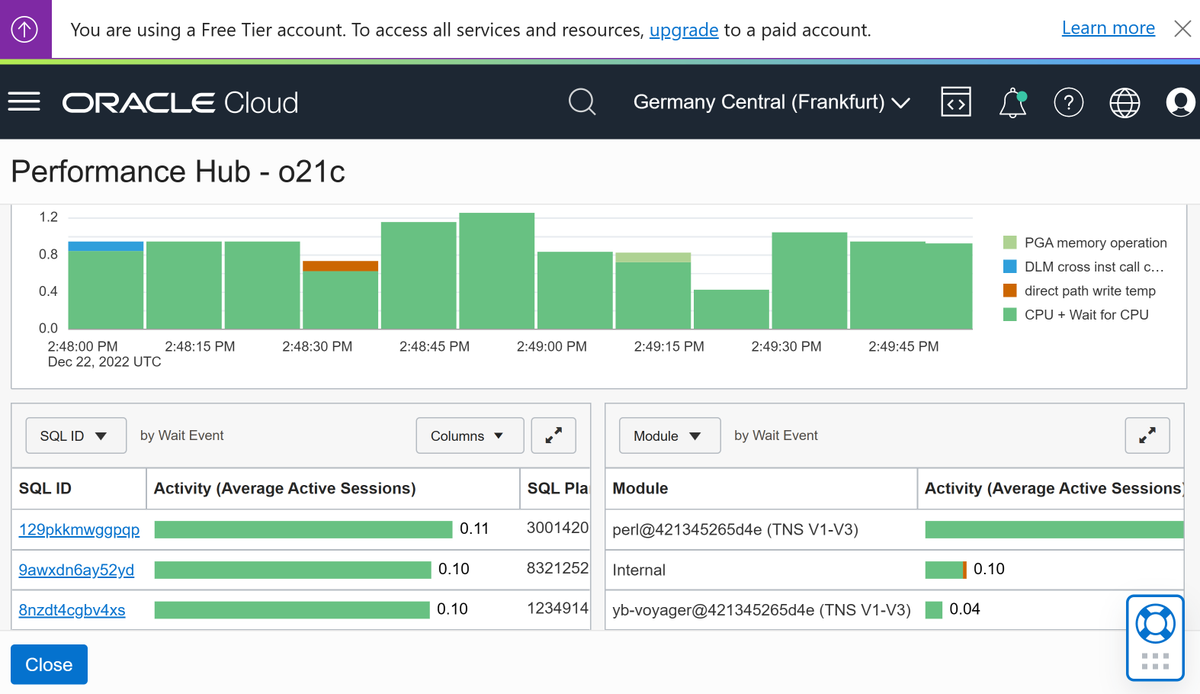The height and width of the screenshot is (694, 1200).
Task: Click the blue DLM segment on first bar
Action: (106, 246)
